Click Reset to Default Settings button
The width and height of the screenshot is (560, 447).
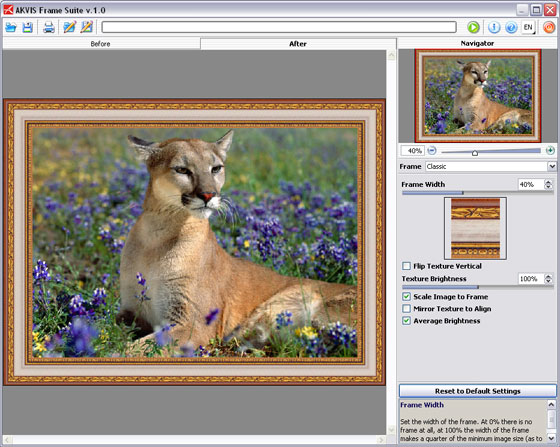pyautogui.click(x=478, y=391)
